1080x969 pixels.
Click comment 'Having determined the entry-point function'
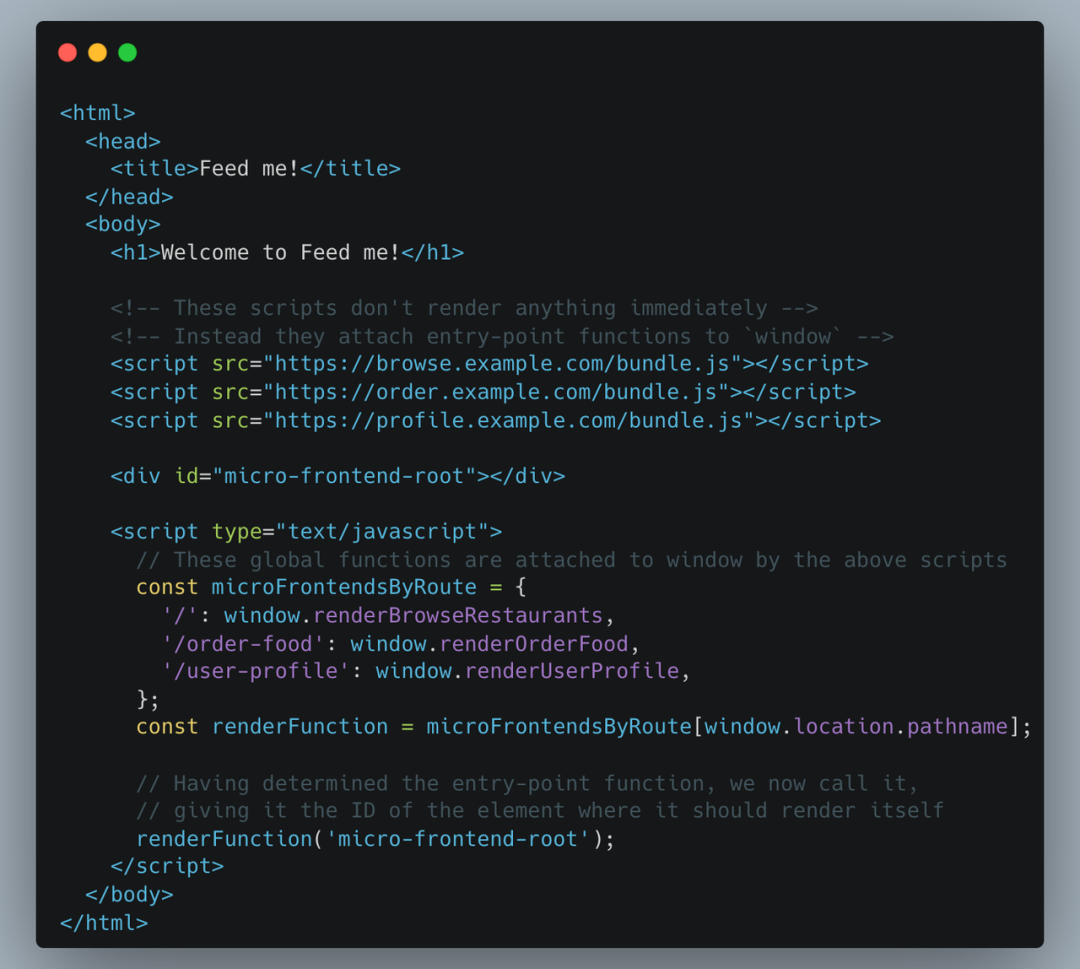[x=528, y=784]
